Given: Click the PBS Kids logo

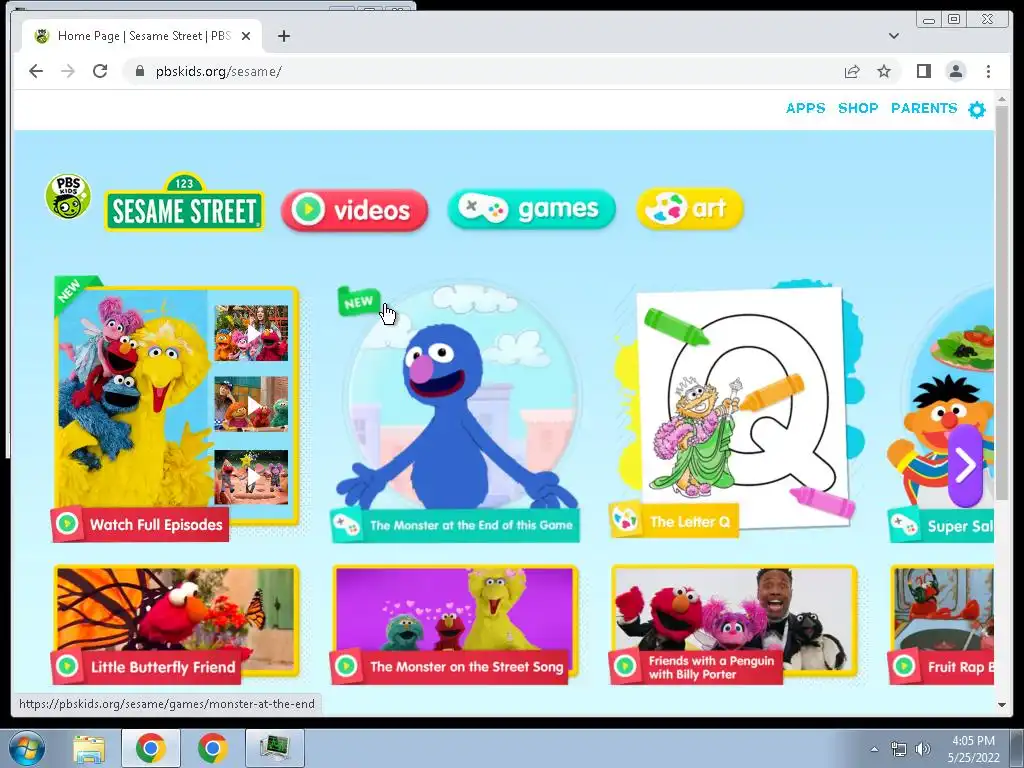Looking at the screenshot, I should [67, 197].
